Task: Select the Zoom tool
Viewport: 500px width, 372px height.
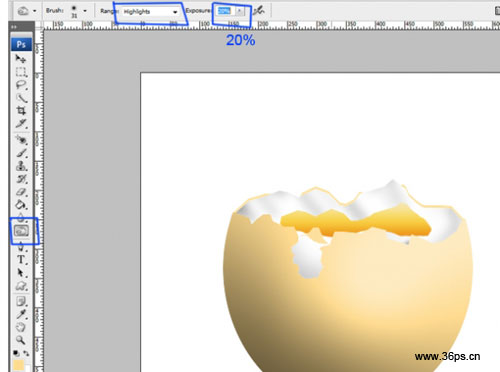Action: 21,340
